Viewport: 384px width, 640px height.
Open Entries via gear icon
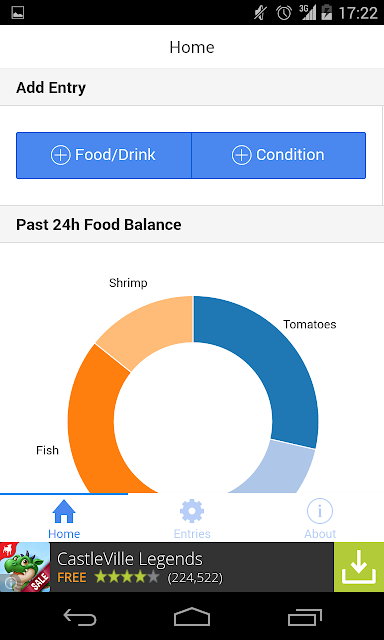(x=192, y=511)
